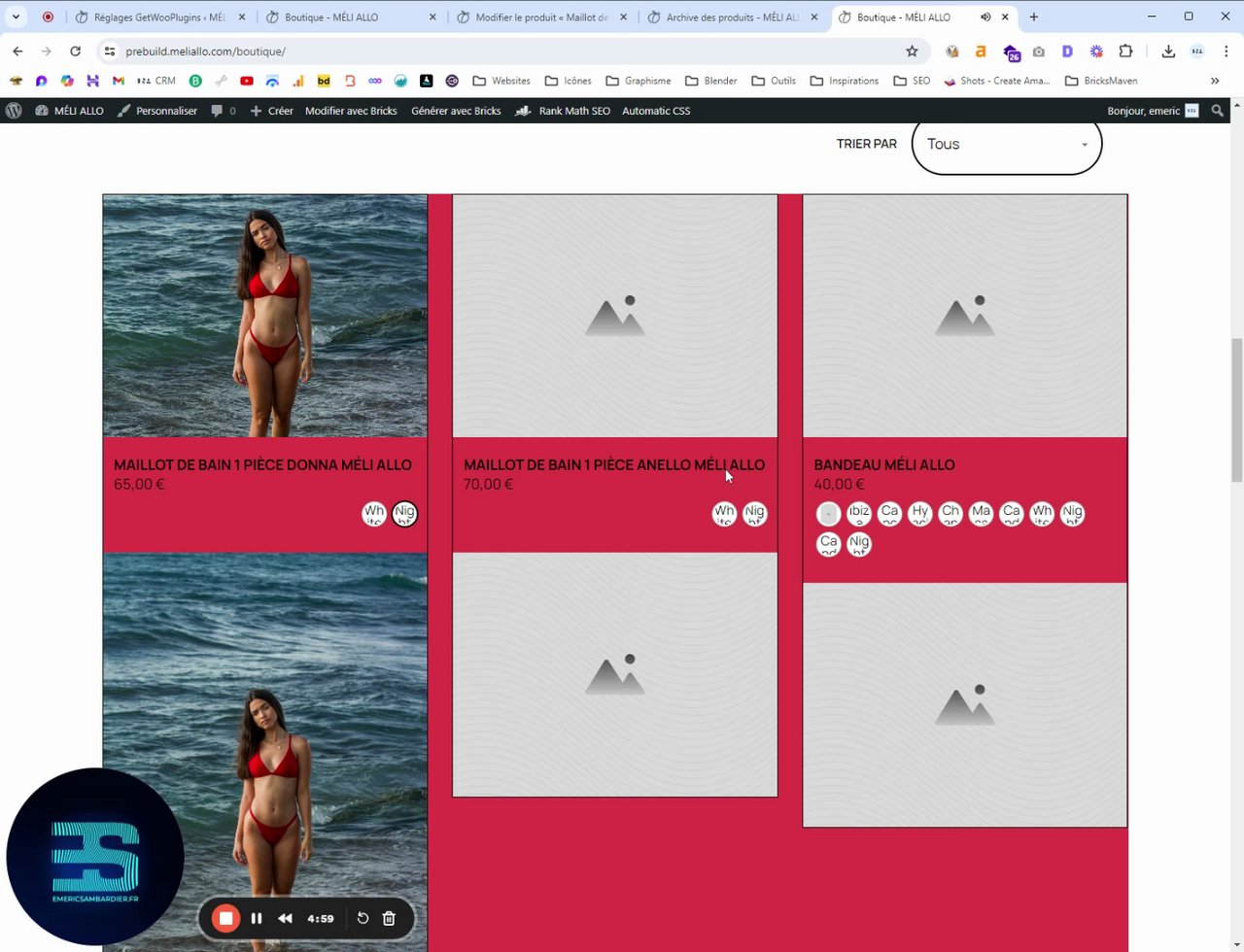The height and width of the screenshot is (952, 1244).
Task: Delete the recording using the trash icon
Action: (x=389, y=918)
